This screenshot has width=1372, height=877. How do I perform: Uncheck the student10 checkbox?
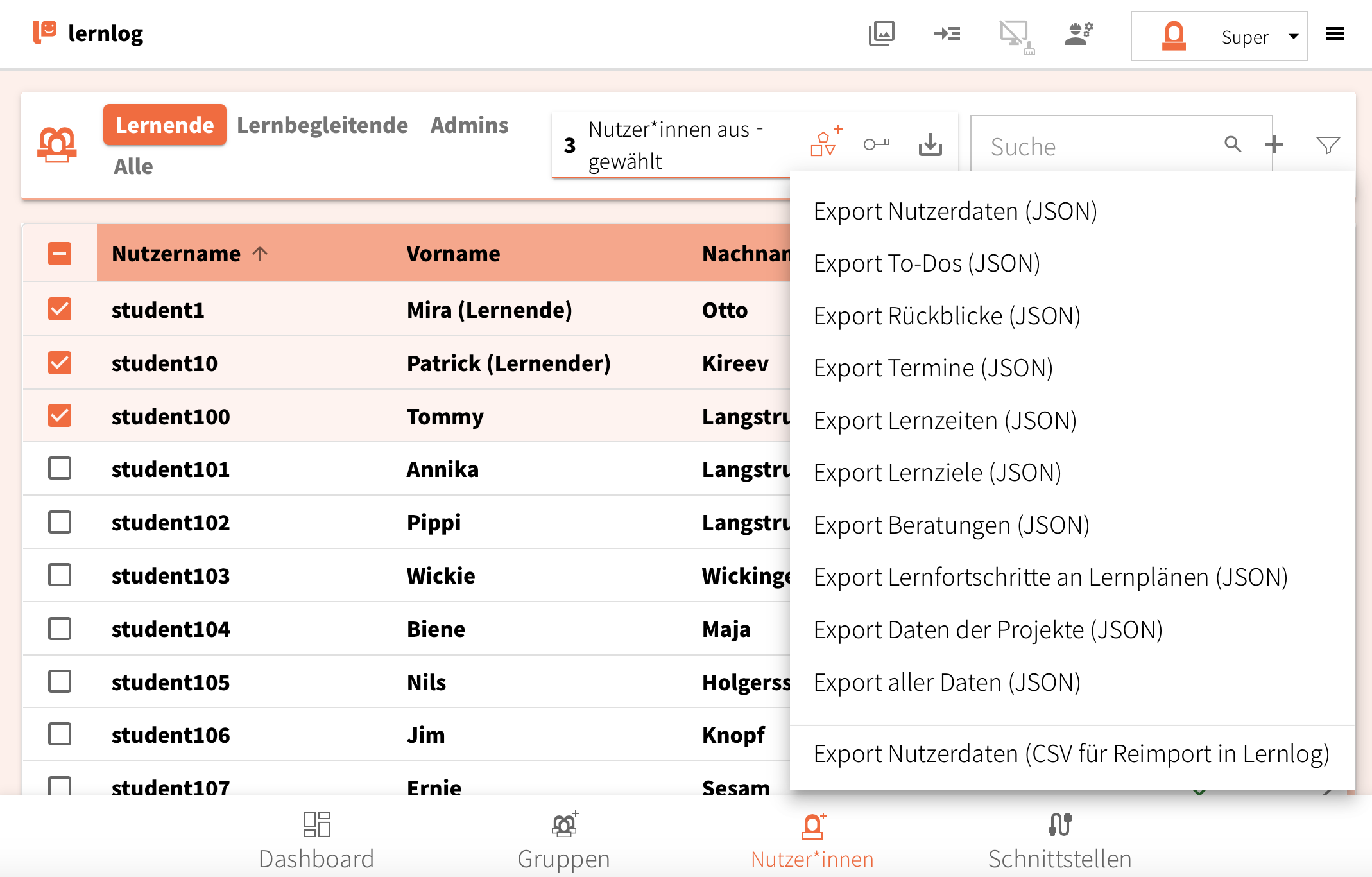coord(60,363)
